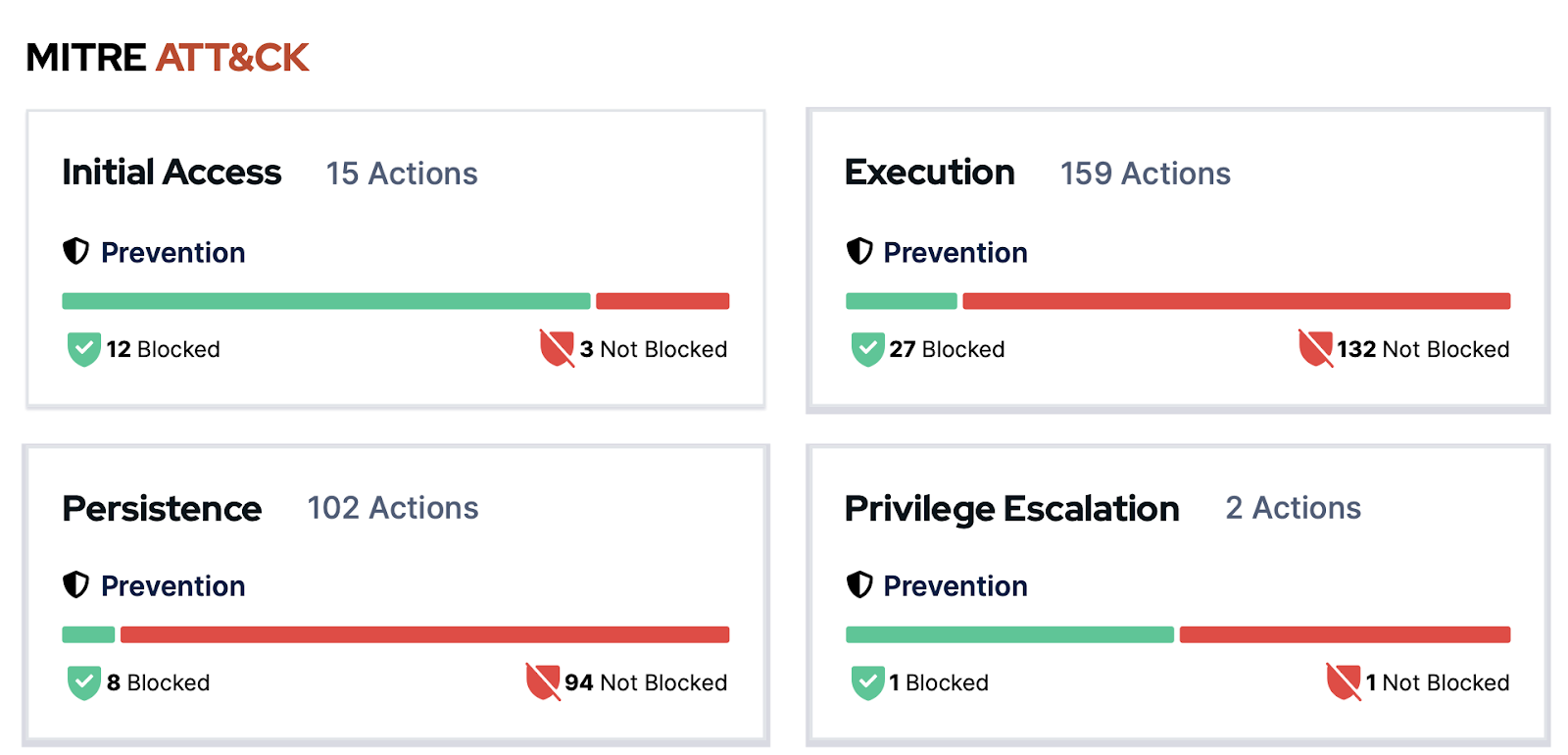The image size is (1568, 755).
Task: Click the red not-blocked bar in Persistence
Action: pos(424,634)
